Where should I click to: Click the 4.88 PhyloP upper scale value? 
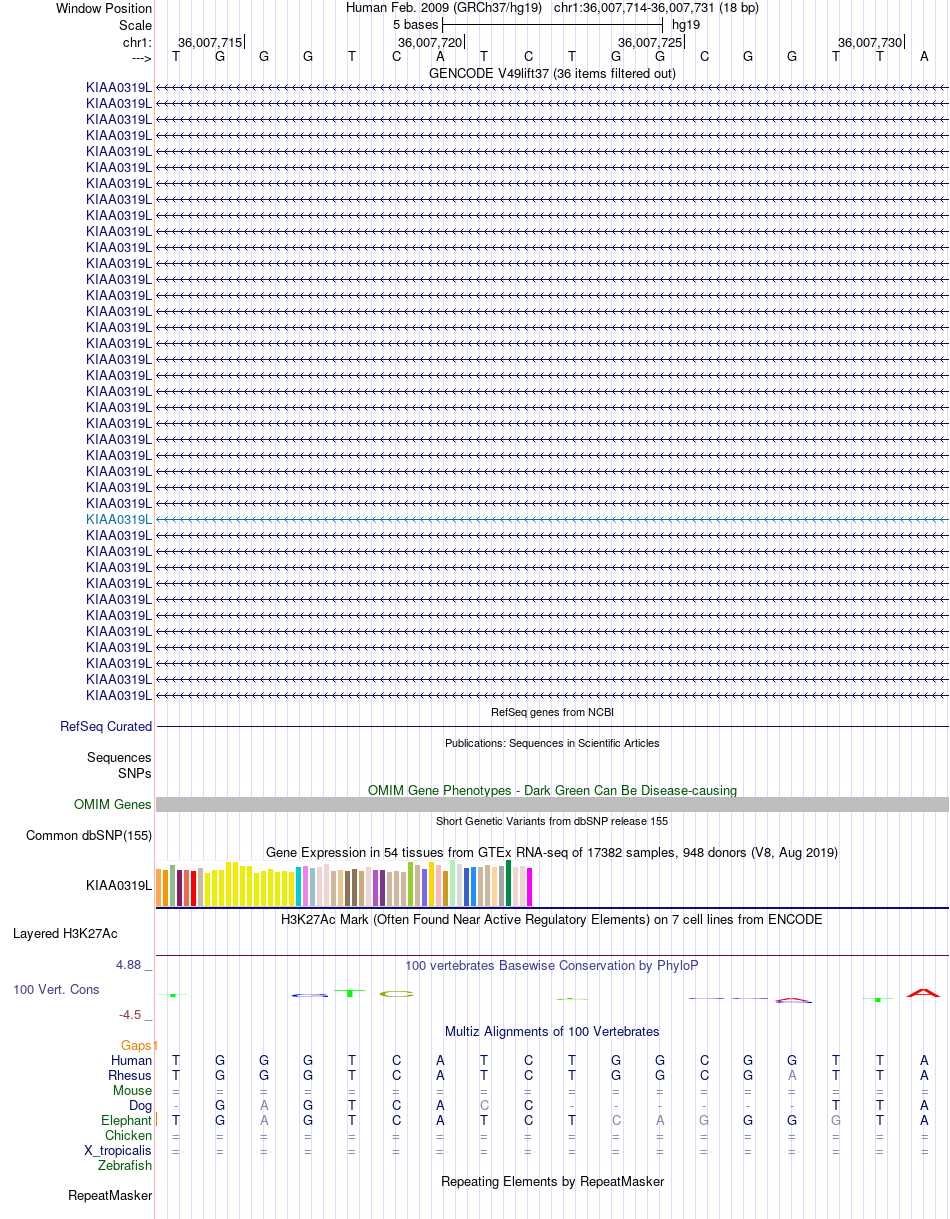[x=134, y=965]
